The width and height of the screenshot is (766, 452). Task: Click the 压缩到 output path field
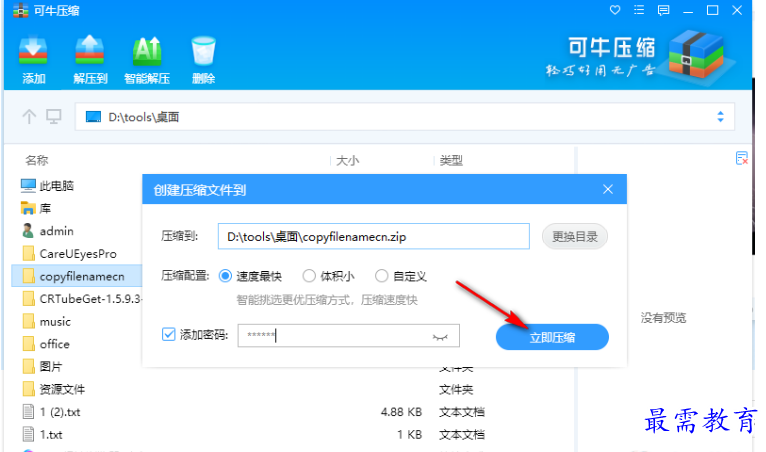pyautogui.click(x=374, y=237)
